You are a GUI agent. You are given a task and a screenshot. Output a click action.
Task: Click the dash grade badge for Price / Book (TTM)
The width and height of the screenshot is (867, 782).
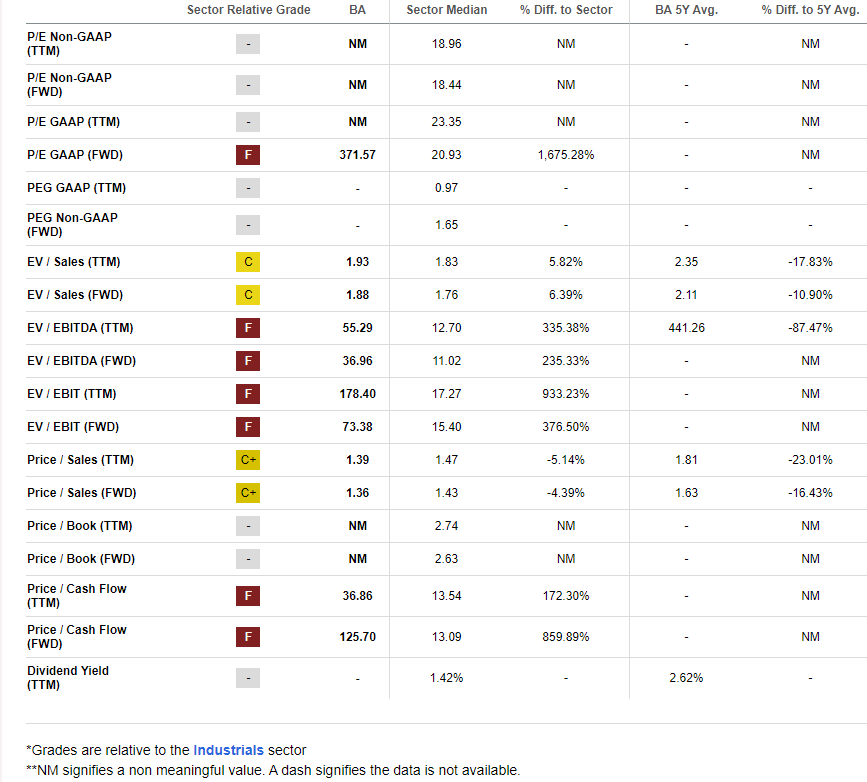[x=248, y=526]
